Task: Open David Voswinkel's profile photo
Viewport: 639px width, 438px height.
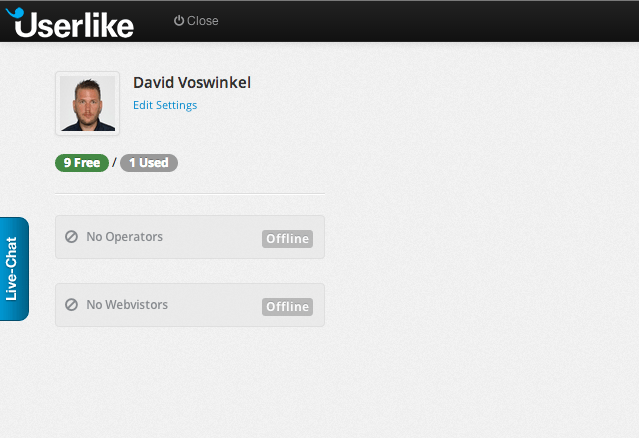Action: 87,103
